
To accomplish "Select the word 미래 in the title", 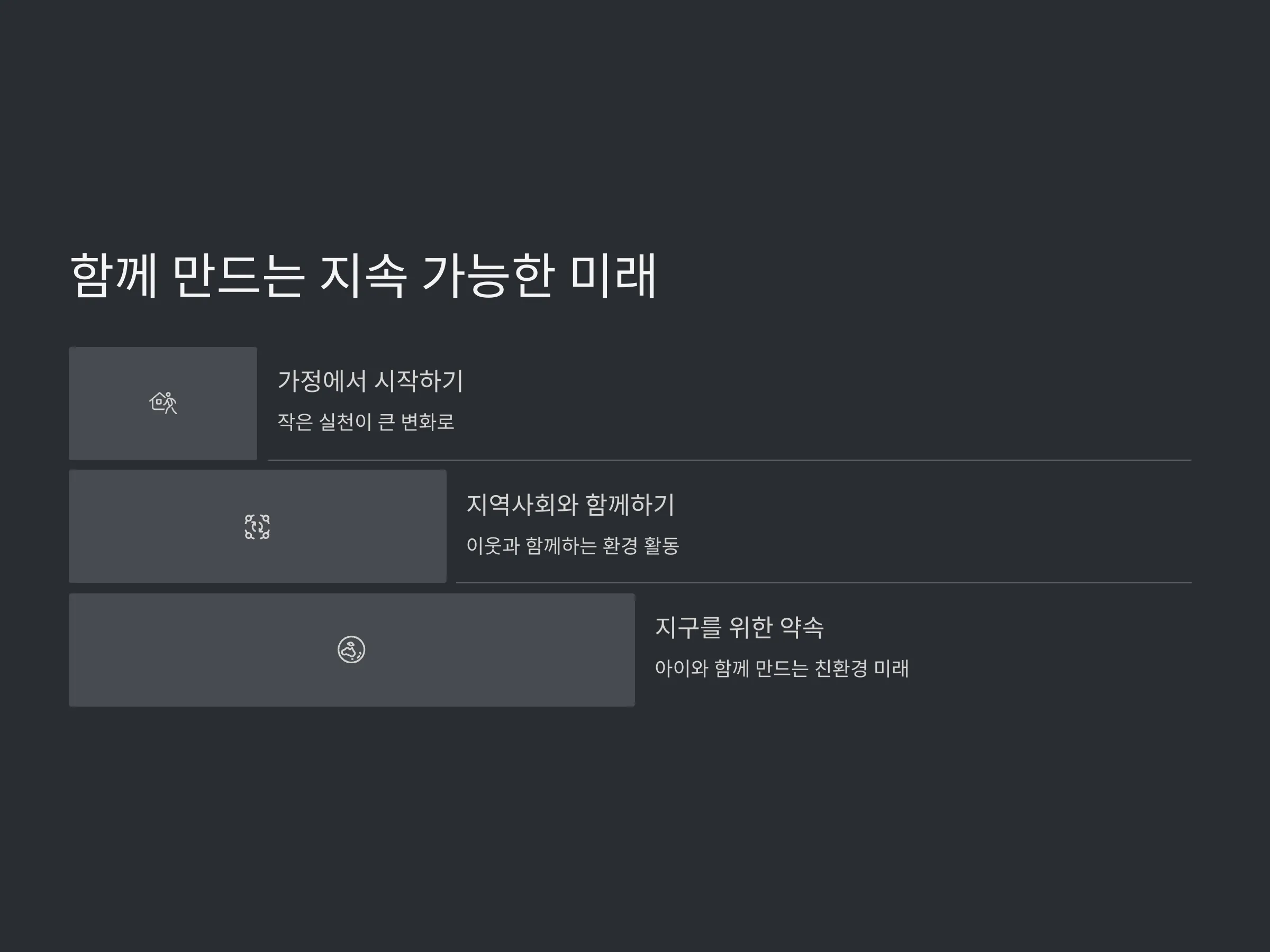I will point(614,276).
